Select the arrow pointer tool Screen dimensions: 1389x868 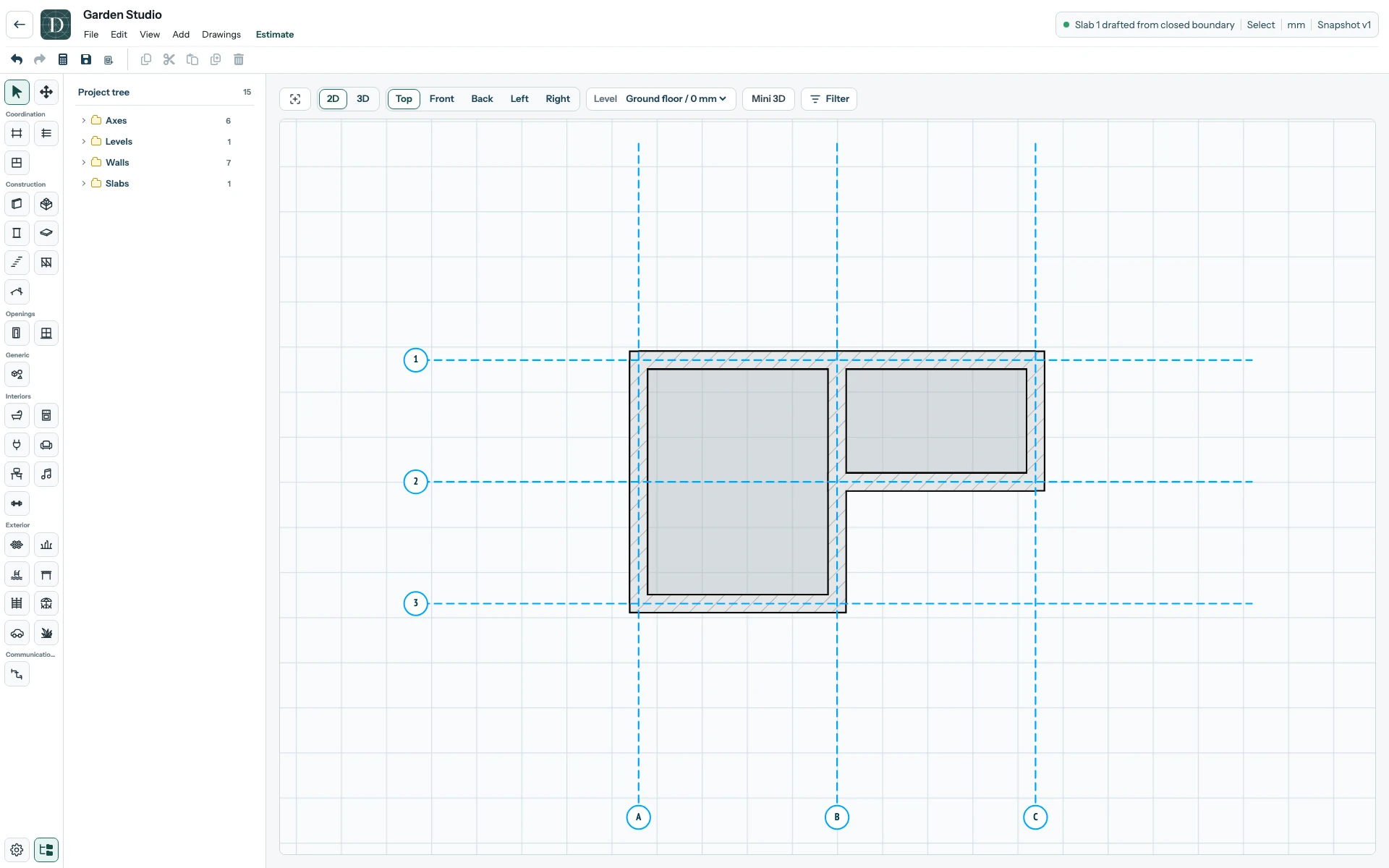pos(17,92)
